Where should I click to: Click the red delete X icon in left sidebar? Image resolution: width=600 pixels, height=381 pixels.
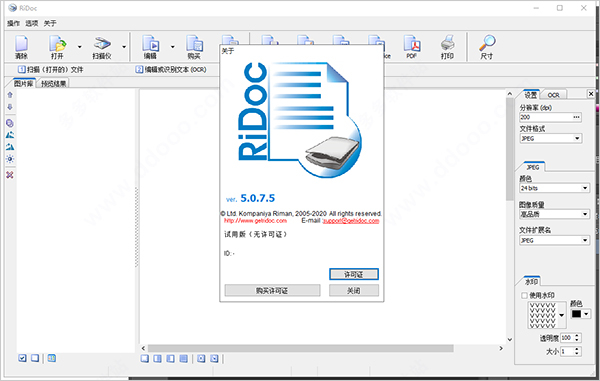[x=10, y=175]
